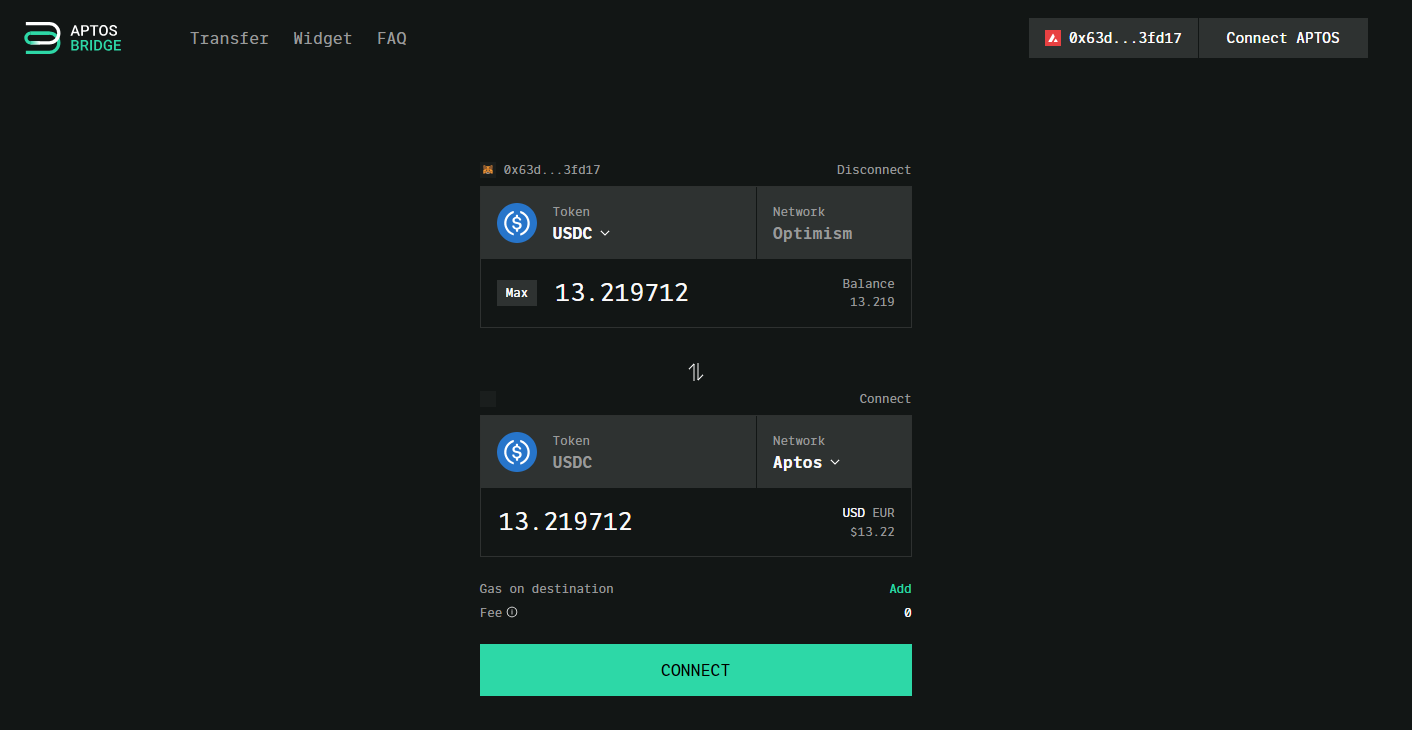Open the Transfer page
Screen dimensions: 1412x730
[229, 38]
